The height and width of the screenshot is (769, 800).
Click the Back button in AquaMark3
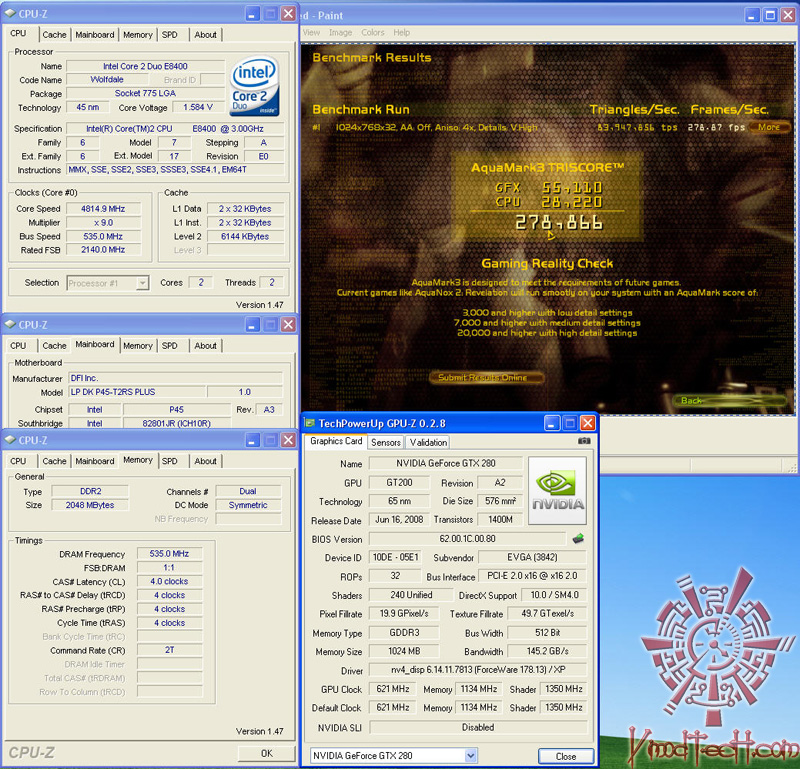[x=730, y=401]
